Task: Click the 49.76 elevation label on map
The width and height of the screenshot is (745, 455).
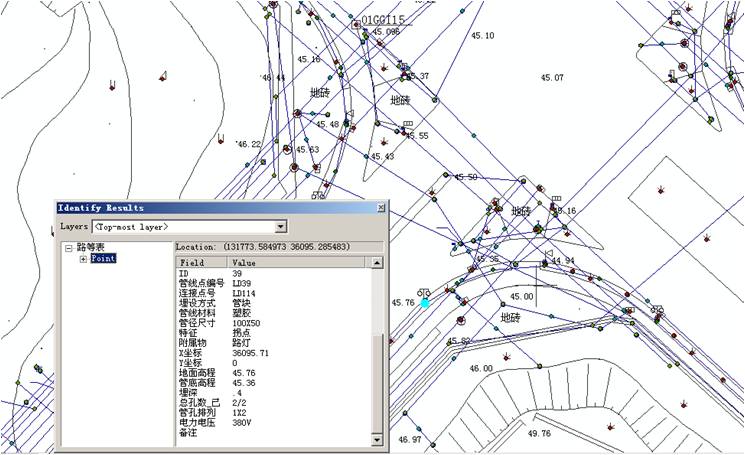Action: point(539,433)
